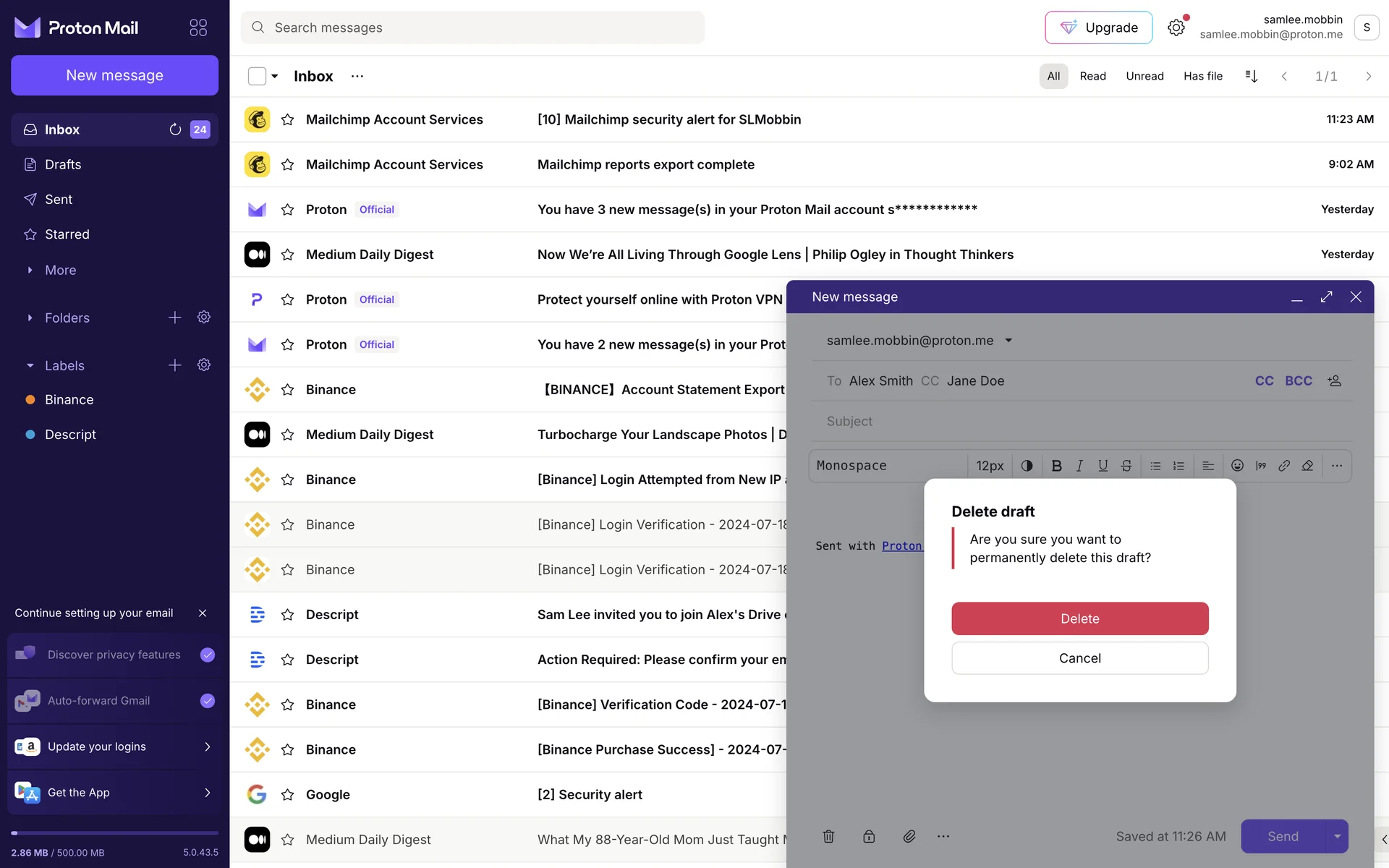Star the Google Security alert email
Screen dimensions: 1389x868
(x=287, y=794)
